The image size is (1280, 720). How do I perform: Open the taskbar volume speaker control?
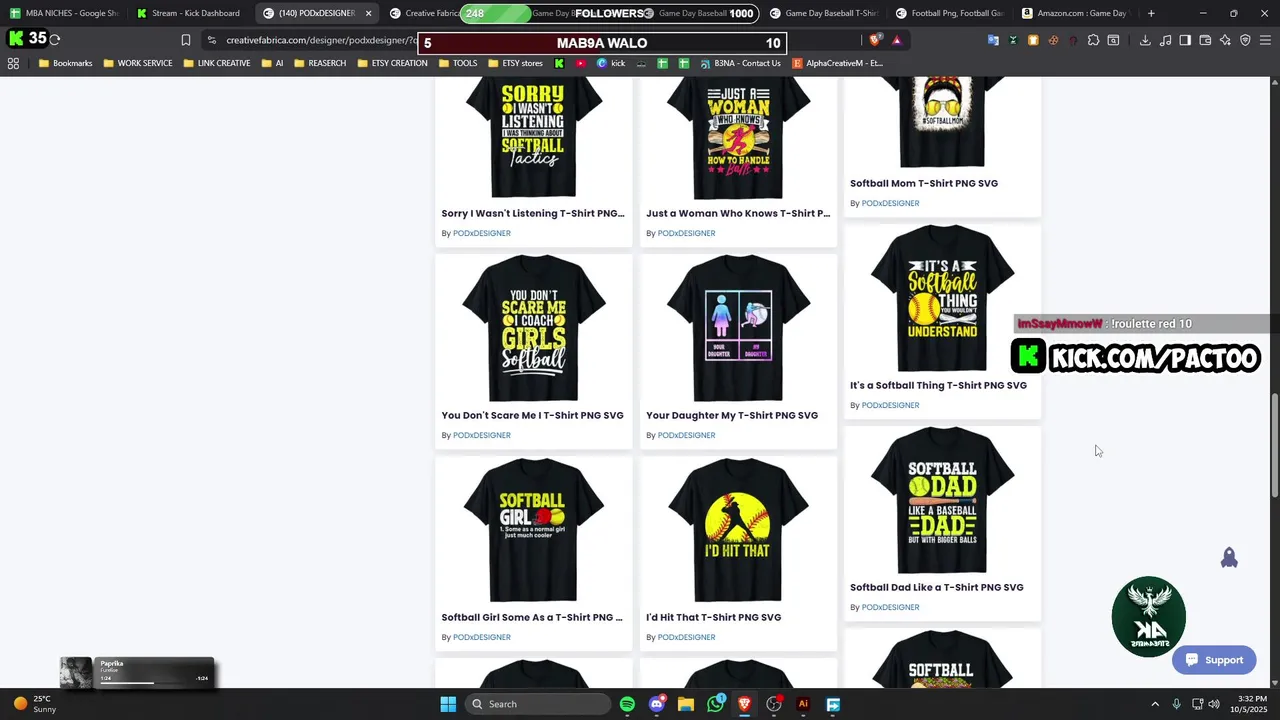coord(1213,704)
